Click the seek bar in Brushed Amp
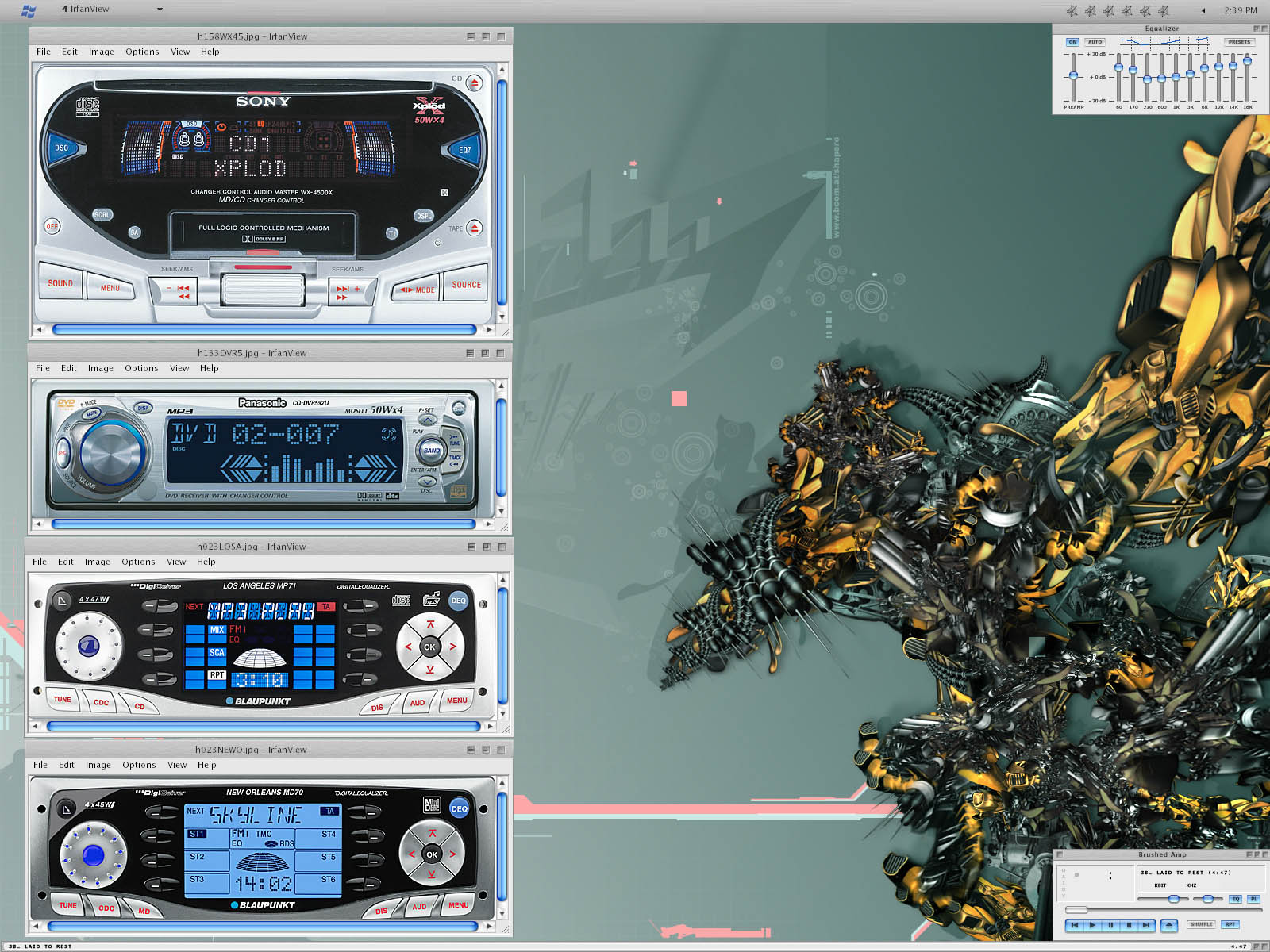This screenshot has width=1270, height=952. pyautogui.click(x=1164, y=910)
